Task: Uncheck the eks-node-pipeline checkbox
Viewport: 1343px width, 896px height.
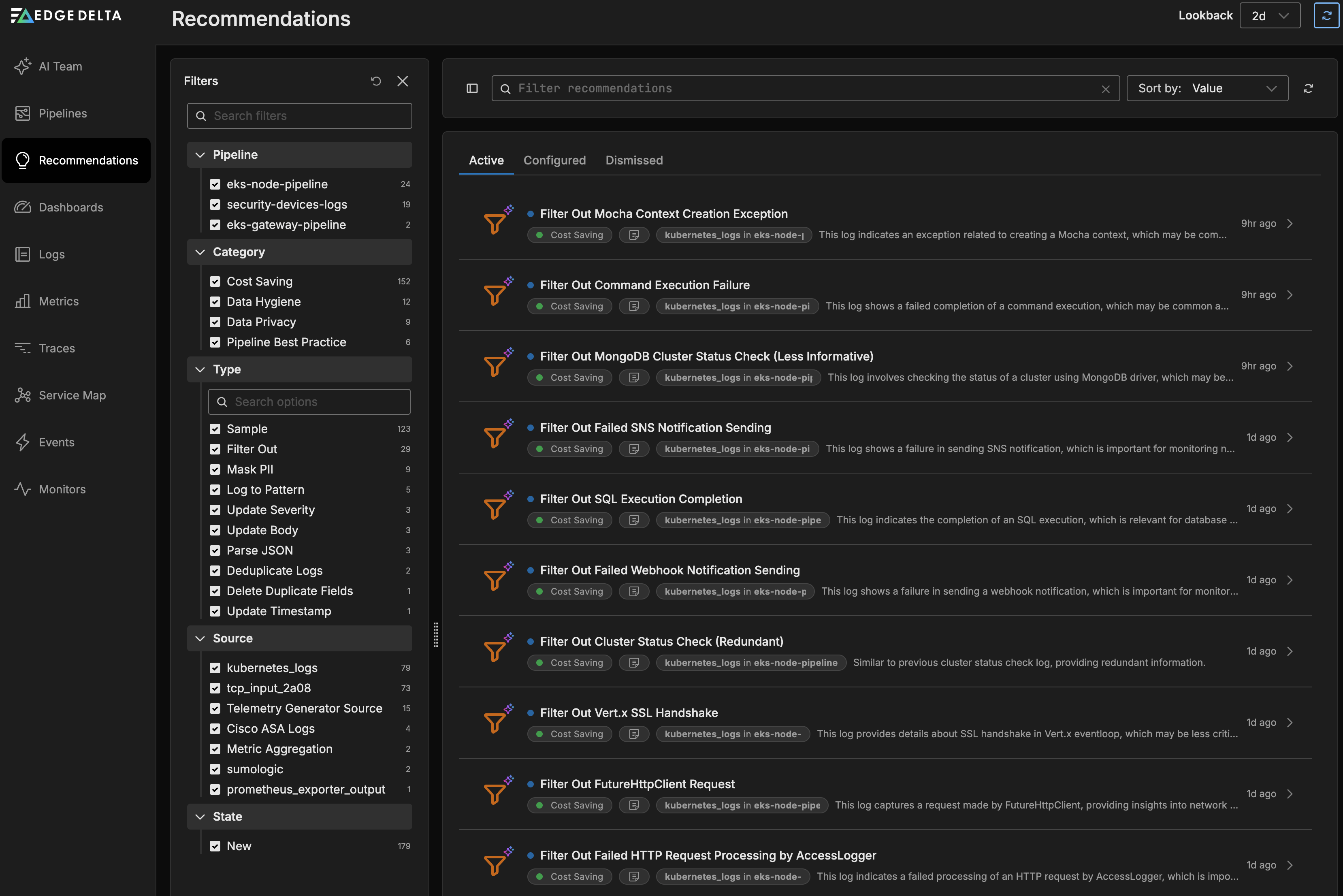Action: [x=215, y=184]
